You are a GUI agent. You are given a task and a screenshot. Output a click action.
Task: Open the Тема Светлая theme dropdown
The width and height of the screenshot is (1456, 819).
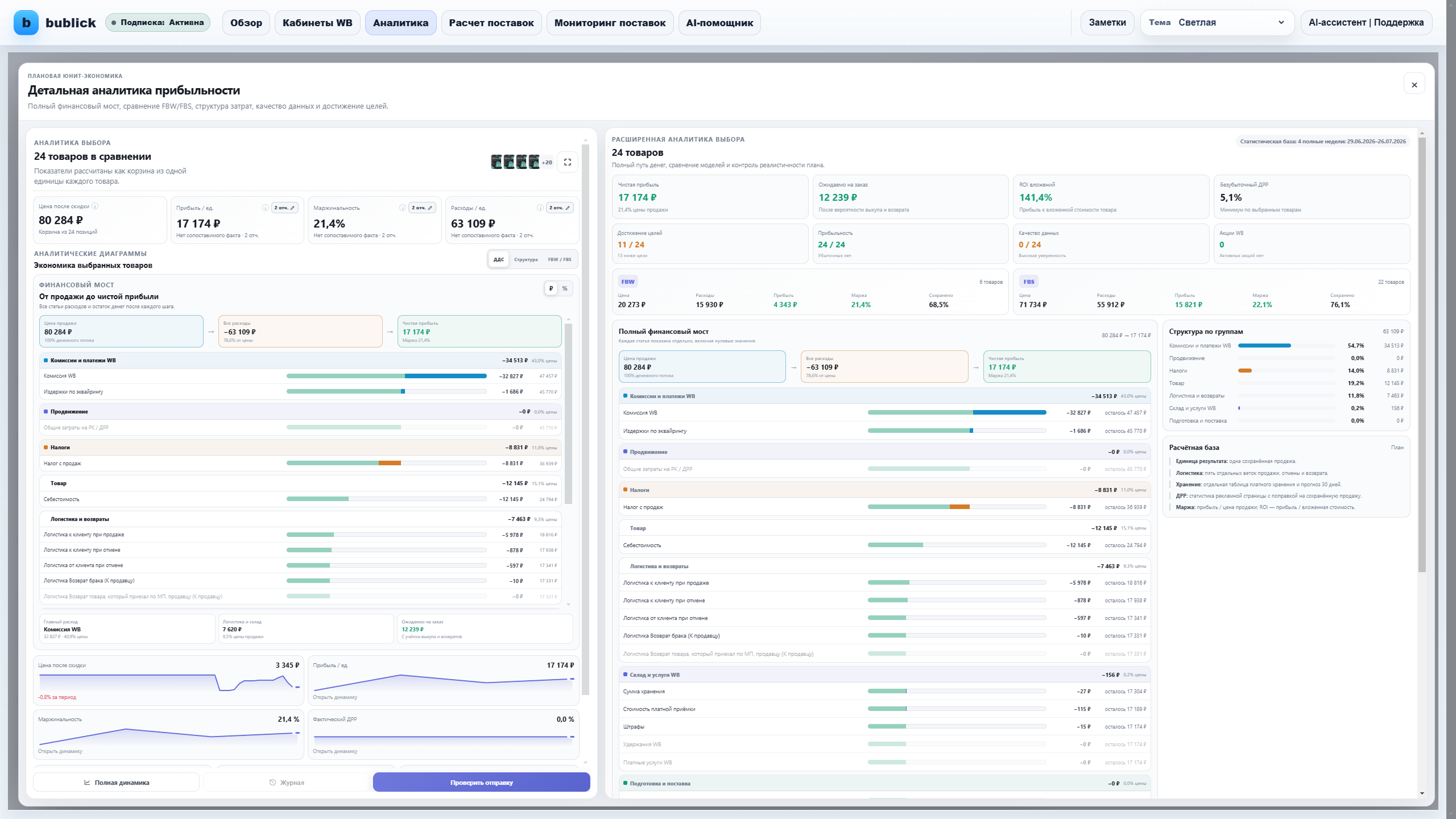(1217, 23)
